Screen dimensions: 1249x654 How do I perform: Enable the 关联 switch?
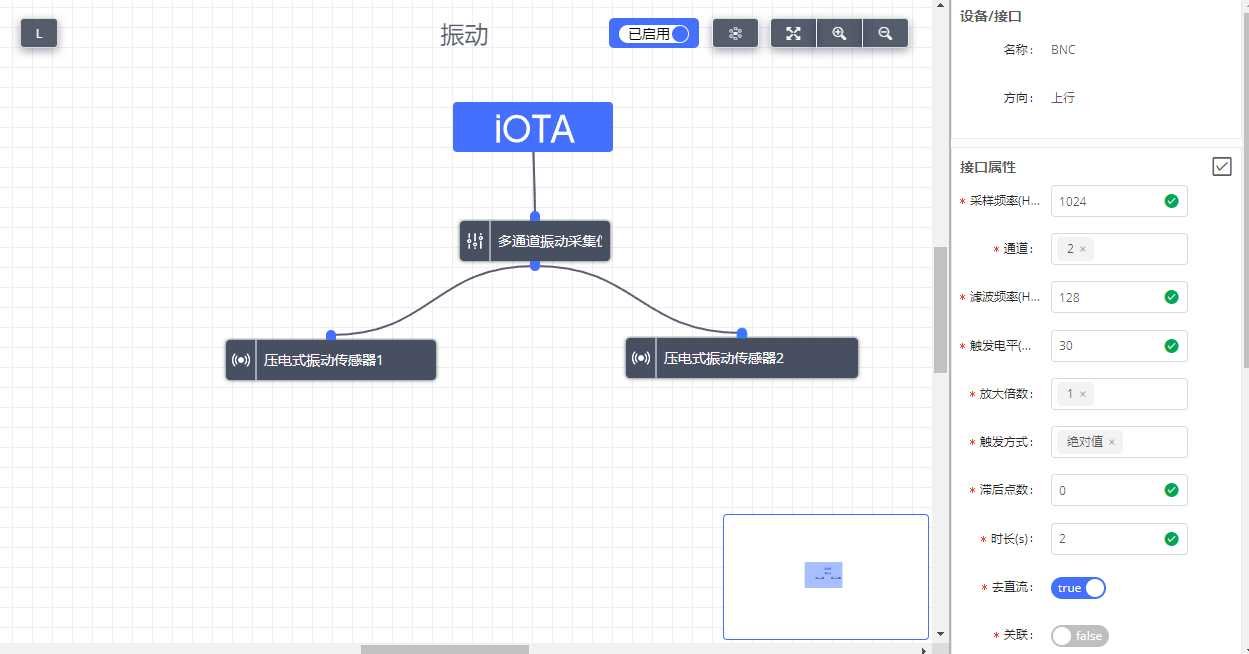click(1079, 636)
